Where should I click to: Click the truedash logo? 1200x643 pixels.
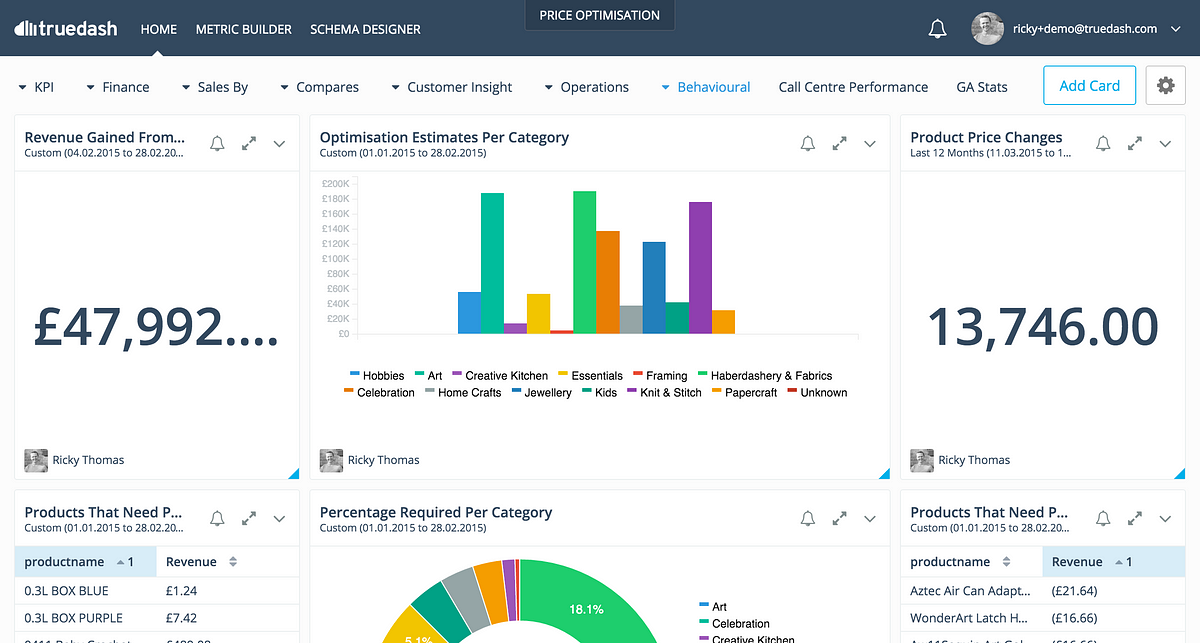coord(66,29)
